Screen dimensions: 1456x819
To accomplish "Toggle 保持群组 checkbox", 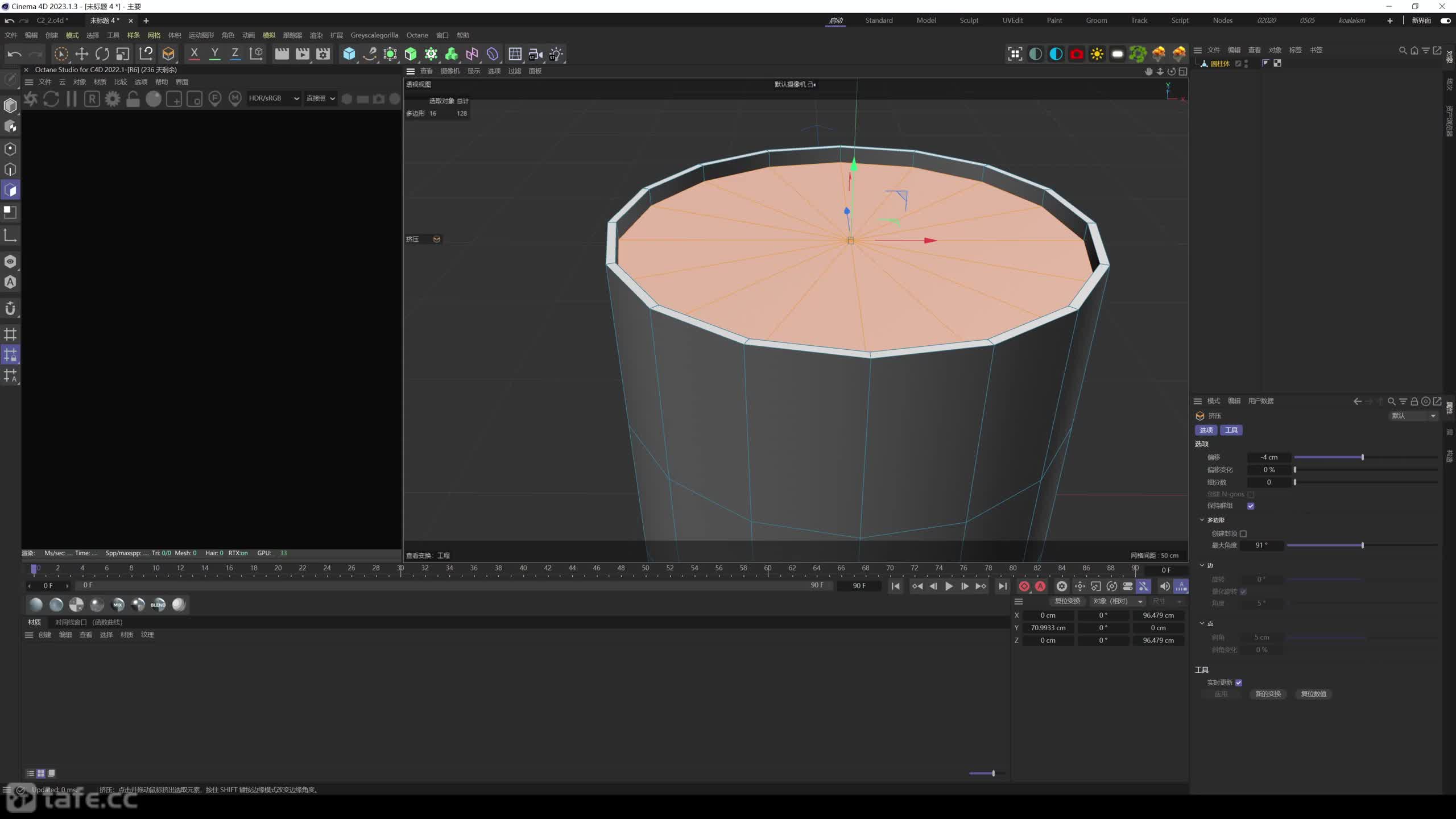I will click(x=1251, y=506).
